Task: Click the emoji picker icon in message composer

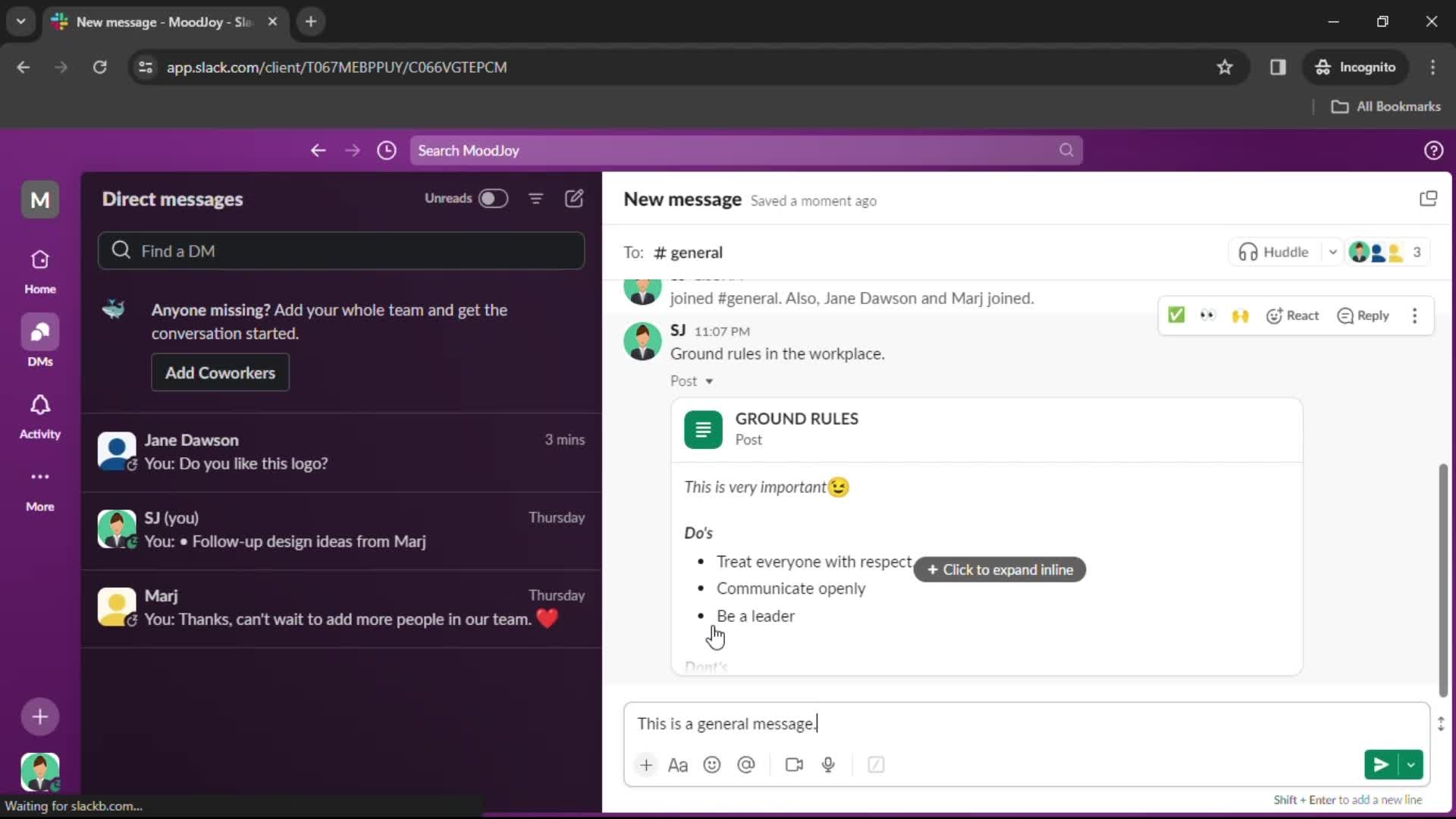Action: [712, 764]
